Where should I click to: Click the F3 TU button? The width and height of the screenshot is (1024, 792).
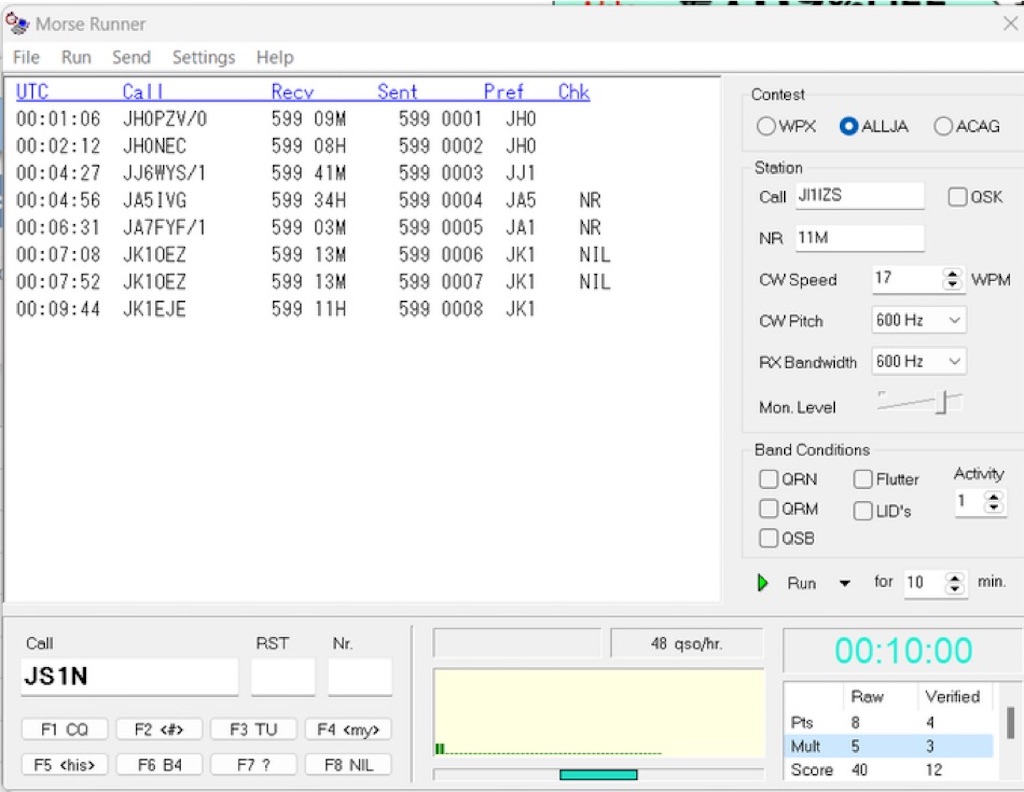pos(253,729)
